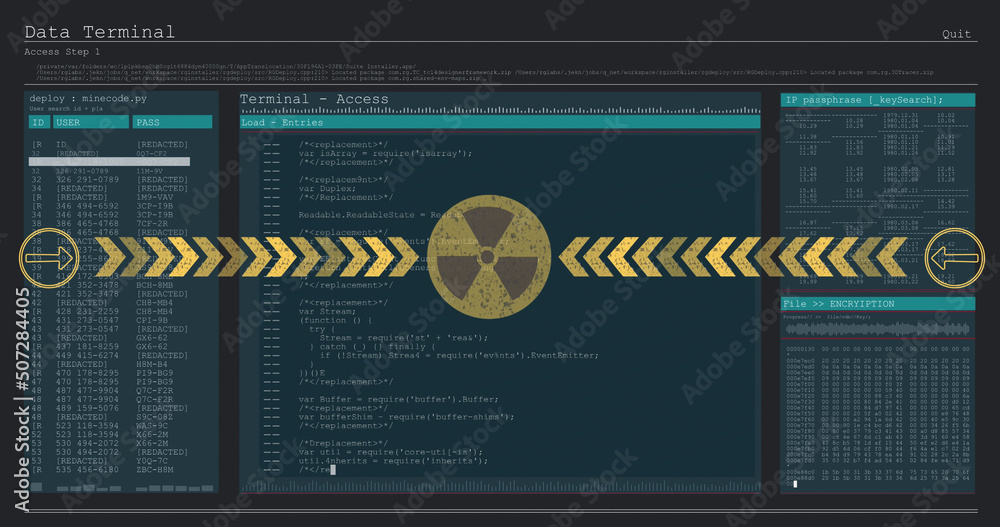The image size is (1000, 527).
Task: Click the File >> ENCRYIPTION header
Action: point(878,304)
